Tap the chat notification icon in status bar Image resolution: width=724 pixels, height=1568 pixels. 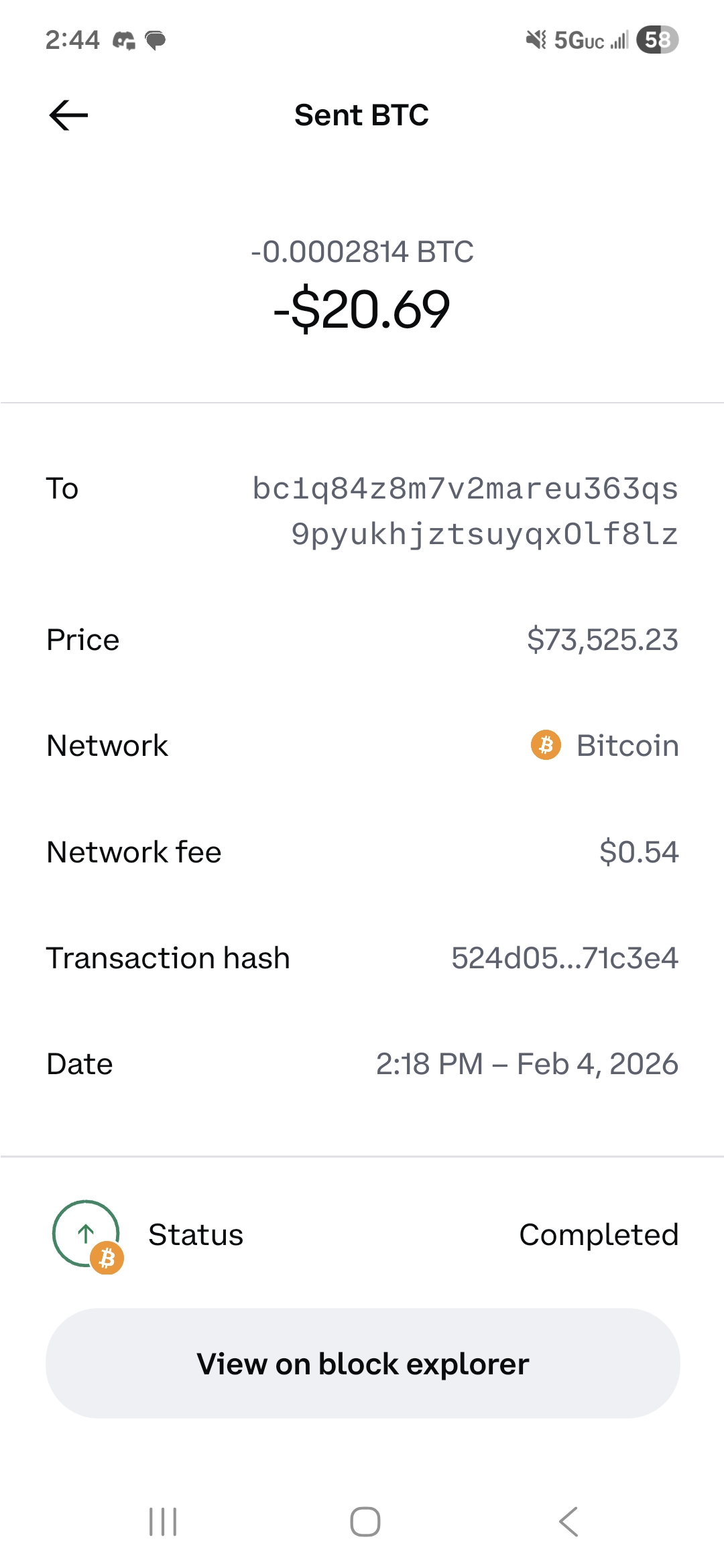[156, 40]
